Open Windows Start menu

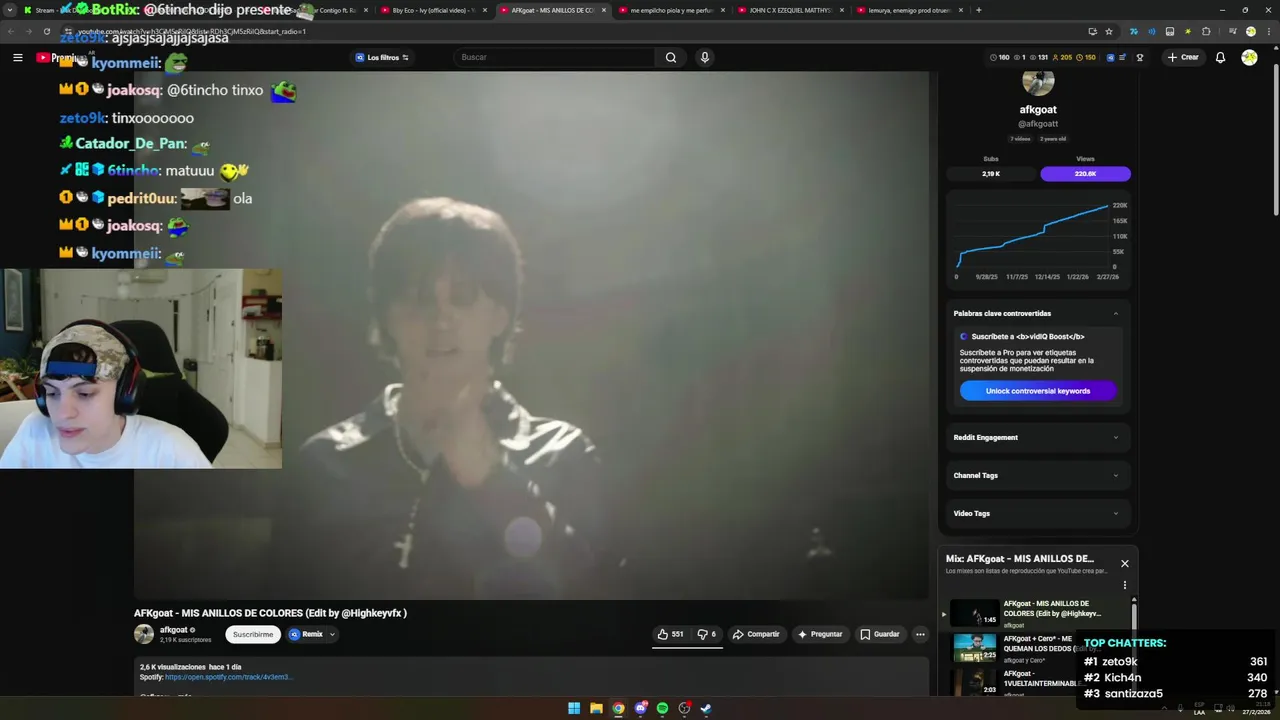pos(574,708)
